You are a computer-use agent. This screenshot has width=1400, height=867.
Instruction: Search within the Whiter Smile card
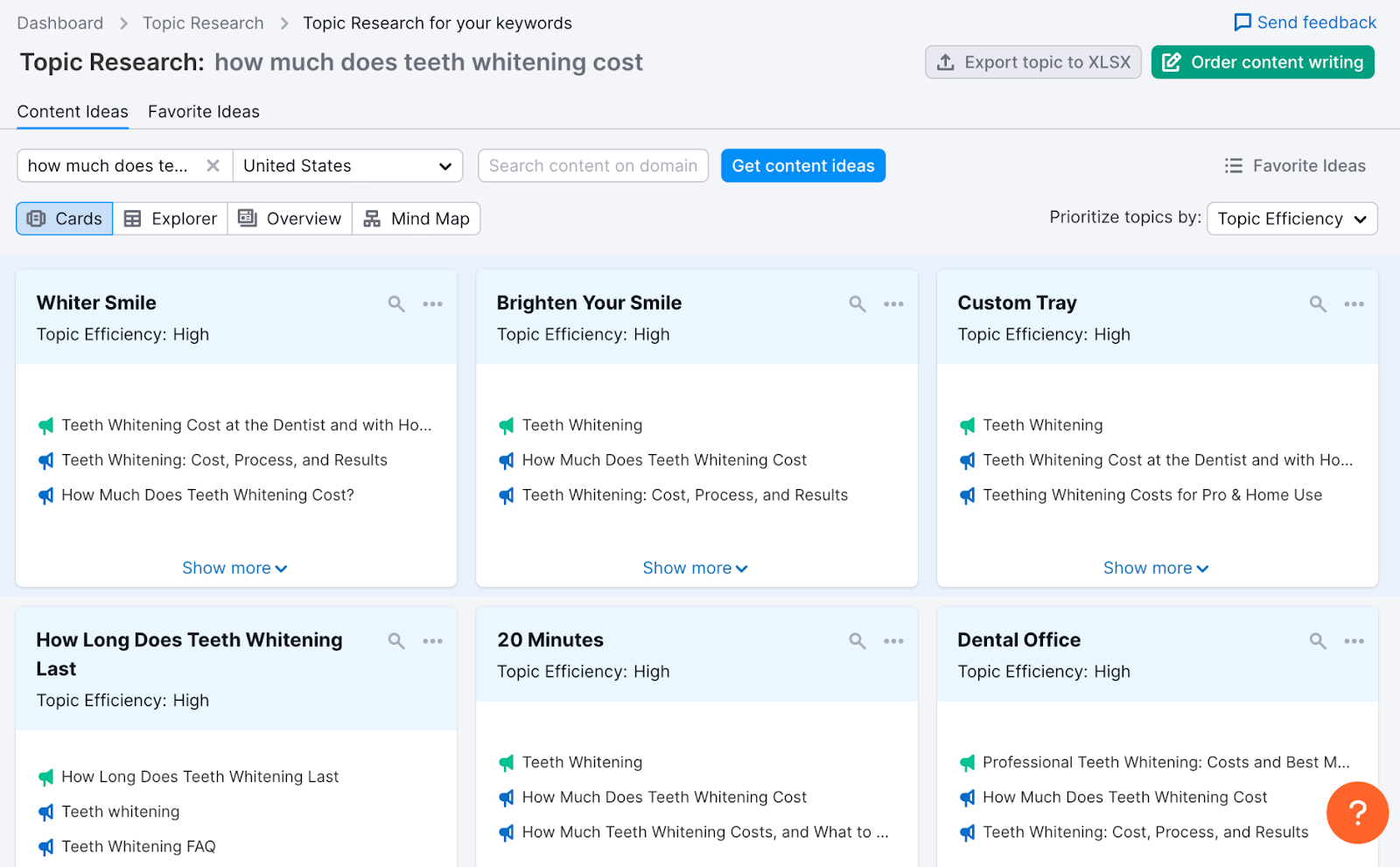coord(396,304)
